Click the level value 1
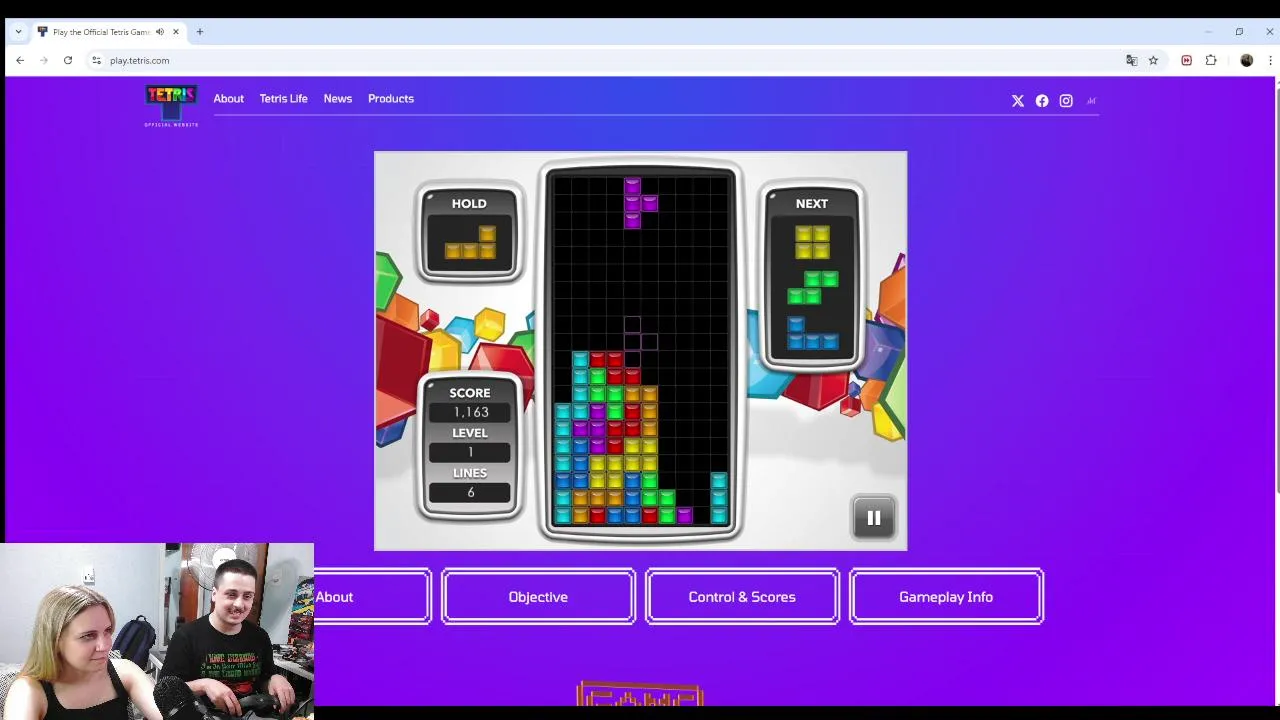The height and width of the screenshot is (720, 1280). 470,452
